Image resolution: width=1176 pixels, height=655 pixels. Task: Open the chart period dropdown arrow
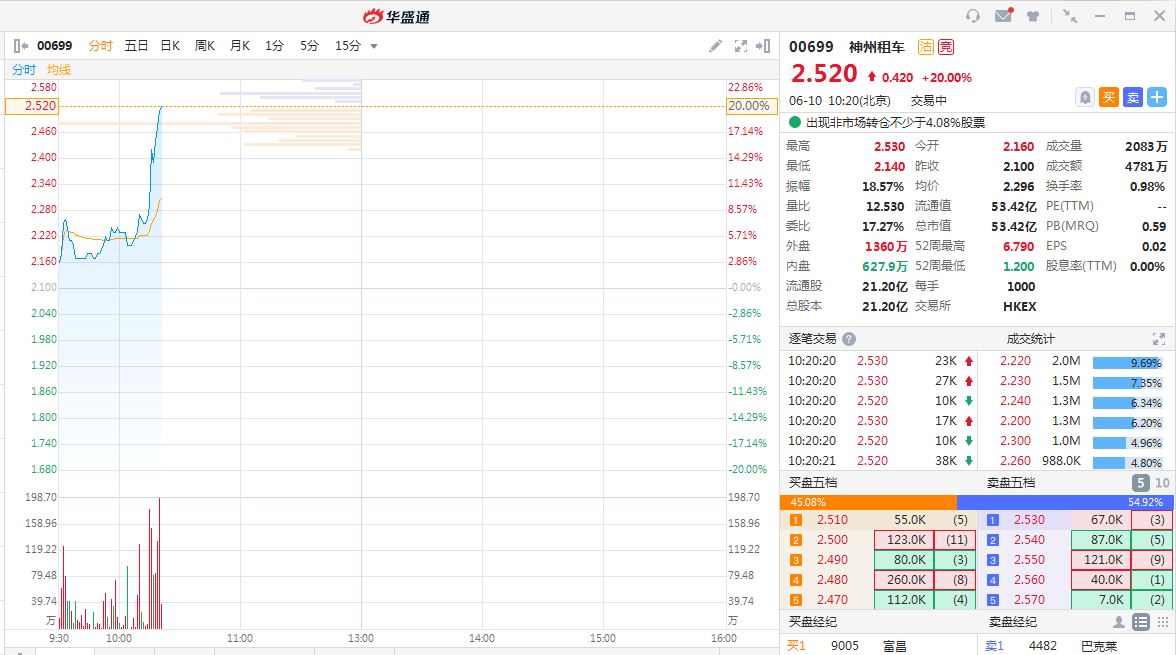pos(374,46)
